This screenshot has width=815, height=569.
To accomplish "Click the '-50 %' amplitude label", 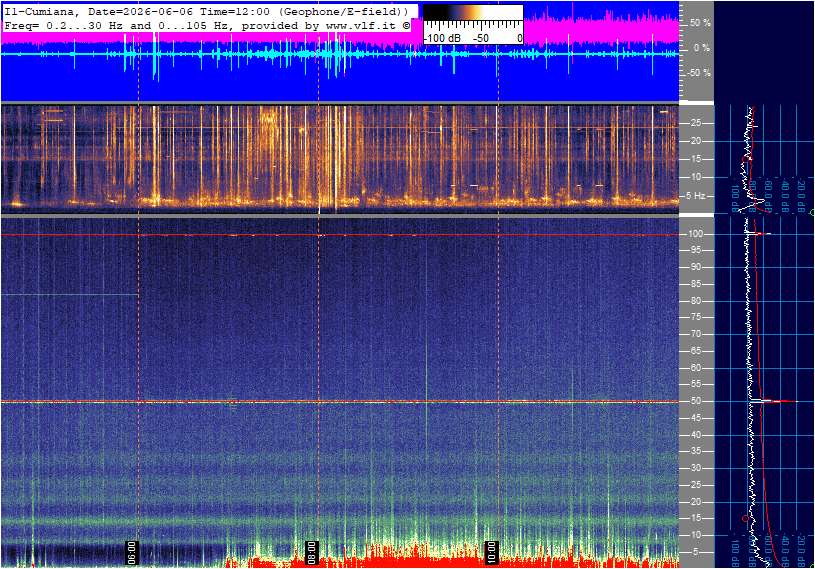I will pyautogui.click(x=698, y=73).
